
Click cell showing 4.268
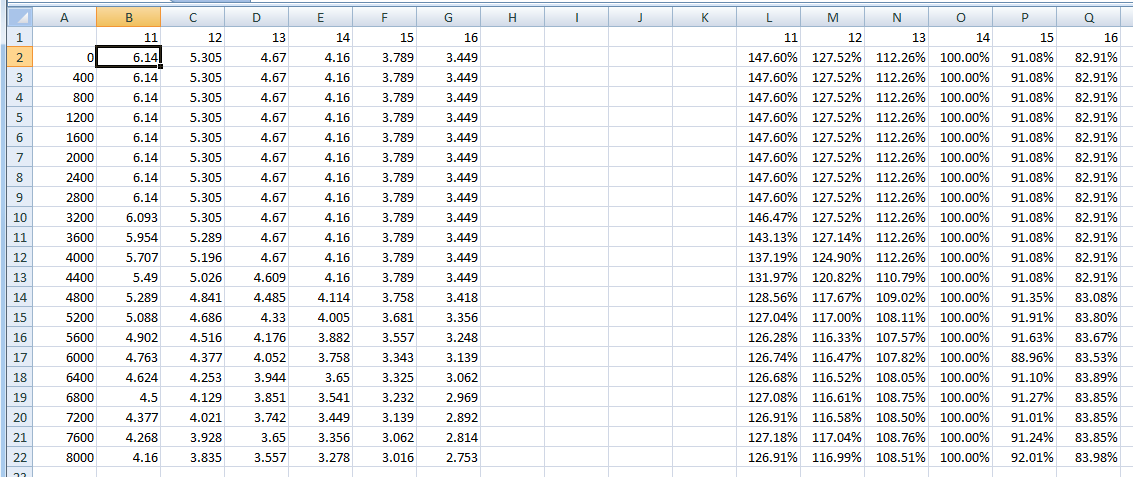click(x=129, y=437)
